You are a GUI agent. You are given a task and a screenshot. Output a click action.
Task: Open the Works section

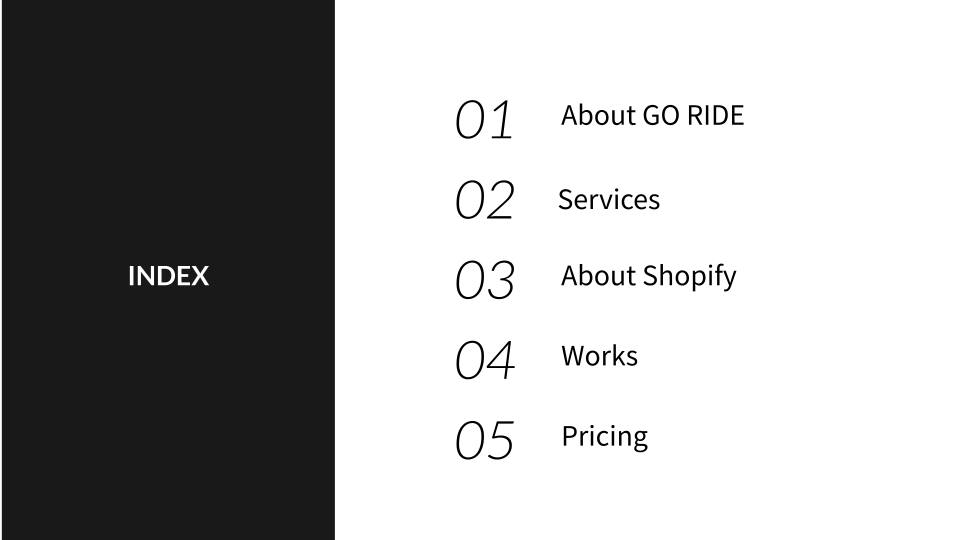(x=599, y=356)
